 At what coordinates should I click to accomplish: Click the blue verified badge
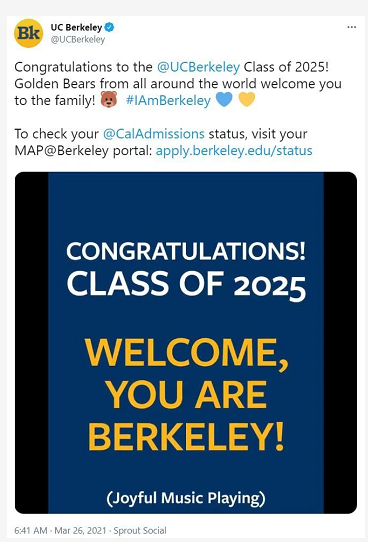point(110,27)
